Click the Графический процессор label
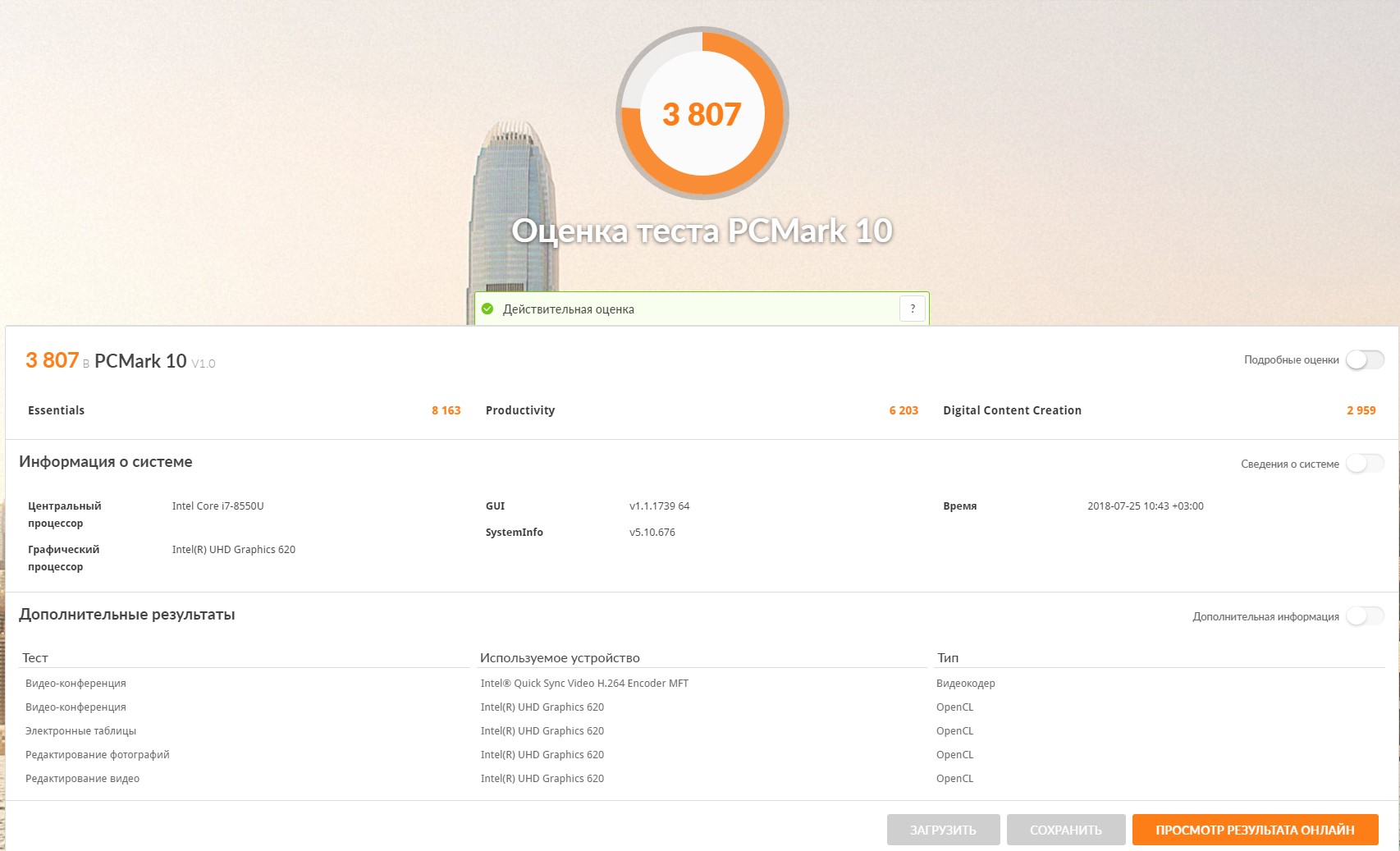This screenshot has height=851, width=1400. coord(63,558)
